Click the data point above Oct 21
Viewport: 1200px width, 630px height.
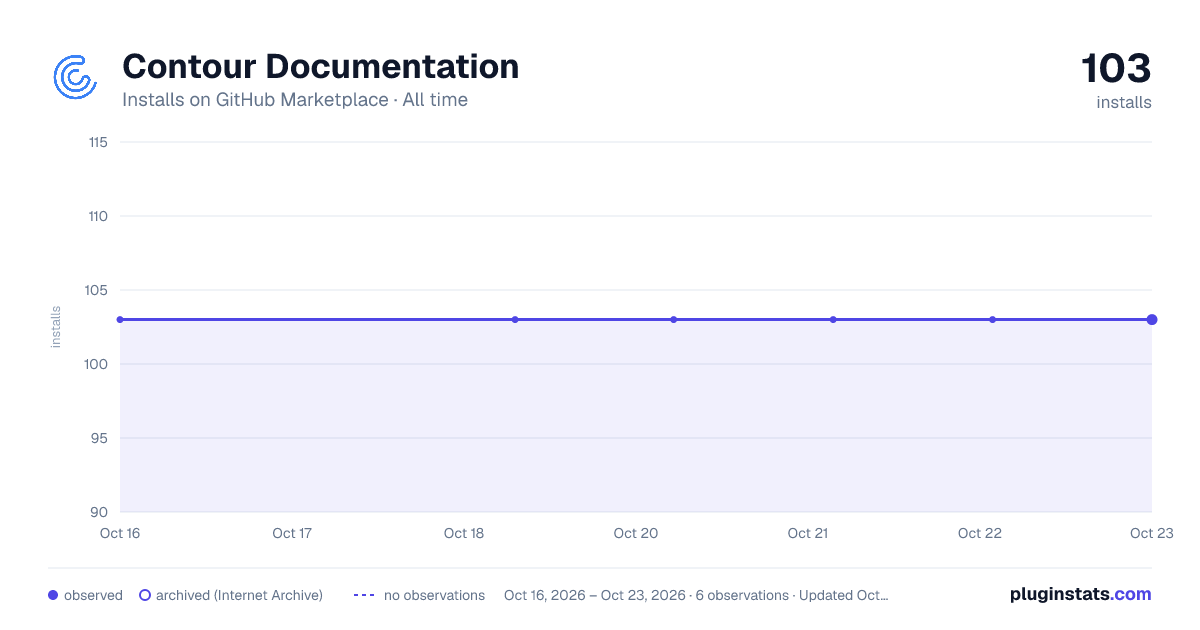(833, 320)
